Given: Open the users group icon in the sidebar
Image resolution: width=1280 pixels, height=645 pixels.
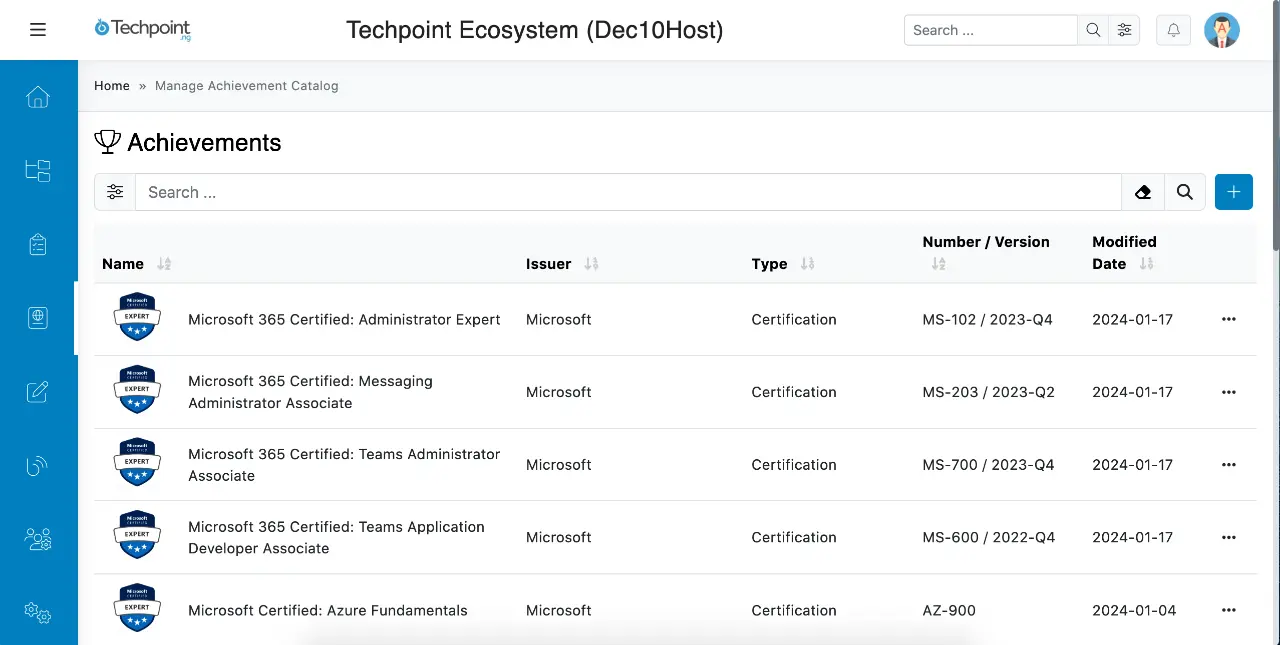Looking at the screenshot, I should click(x=38, y=539).
